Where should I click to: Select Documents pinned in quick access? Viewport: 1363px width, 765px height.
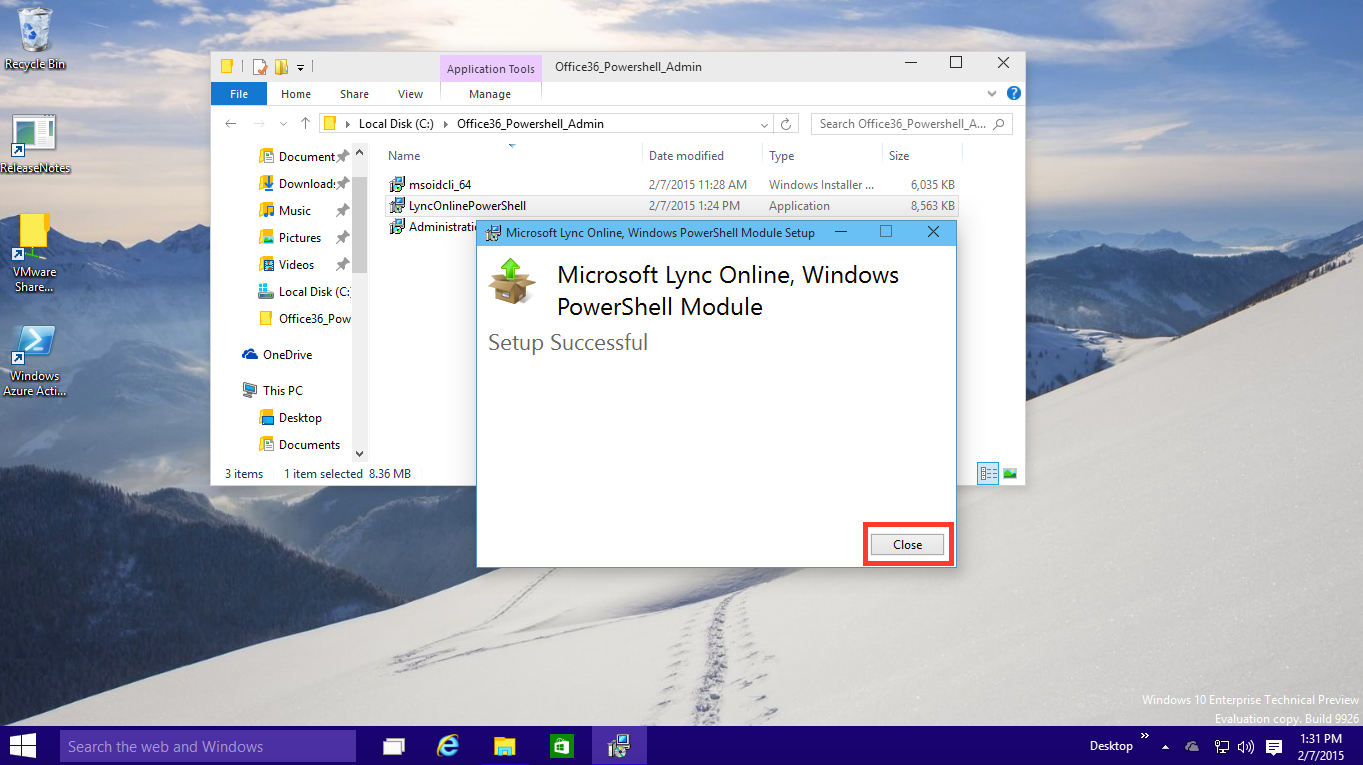point(305,156)
